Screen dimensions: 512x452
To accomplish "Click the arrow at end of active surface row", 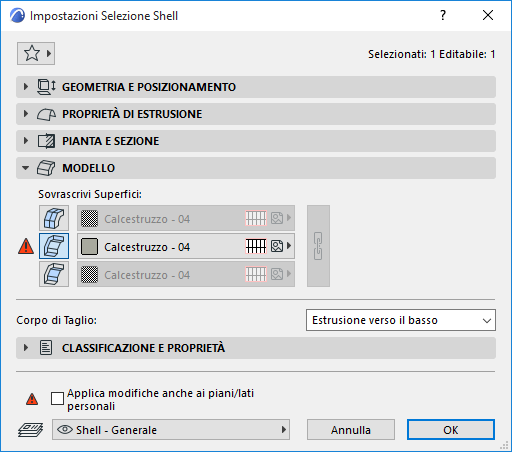I will click(x=289, y=246).
